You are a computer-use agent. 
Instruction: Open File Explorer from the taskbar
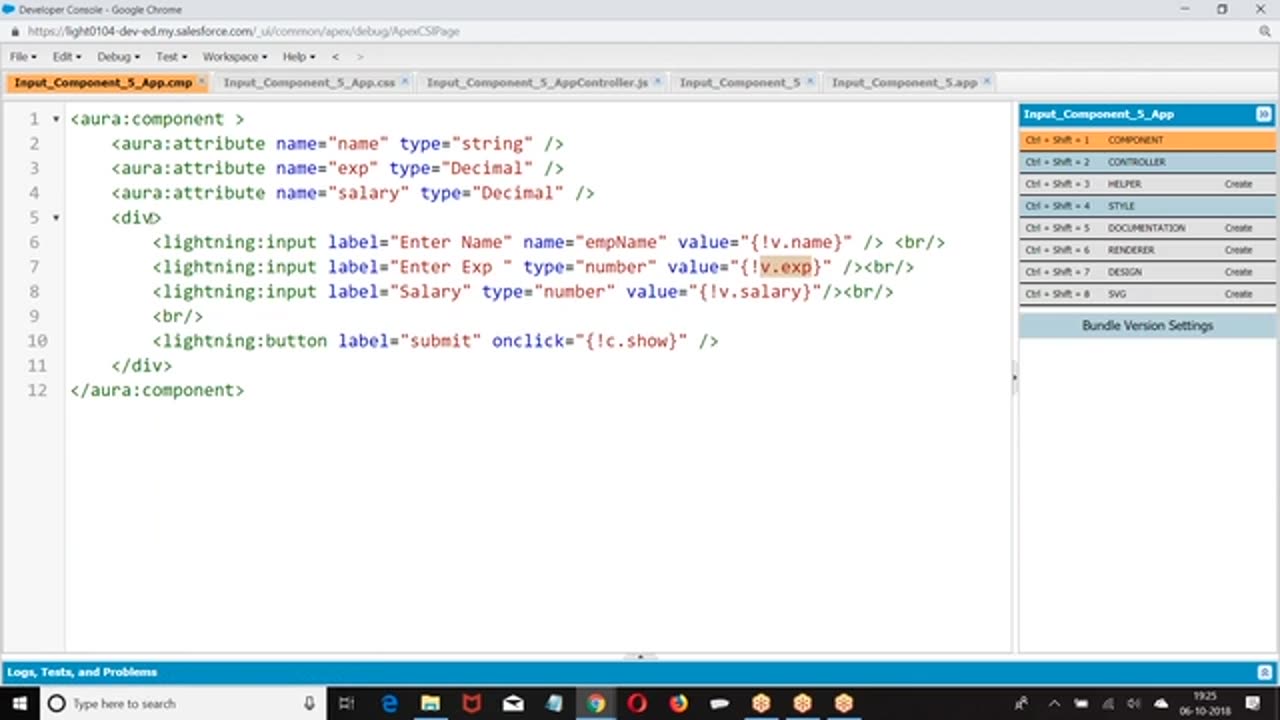point(431,703)
